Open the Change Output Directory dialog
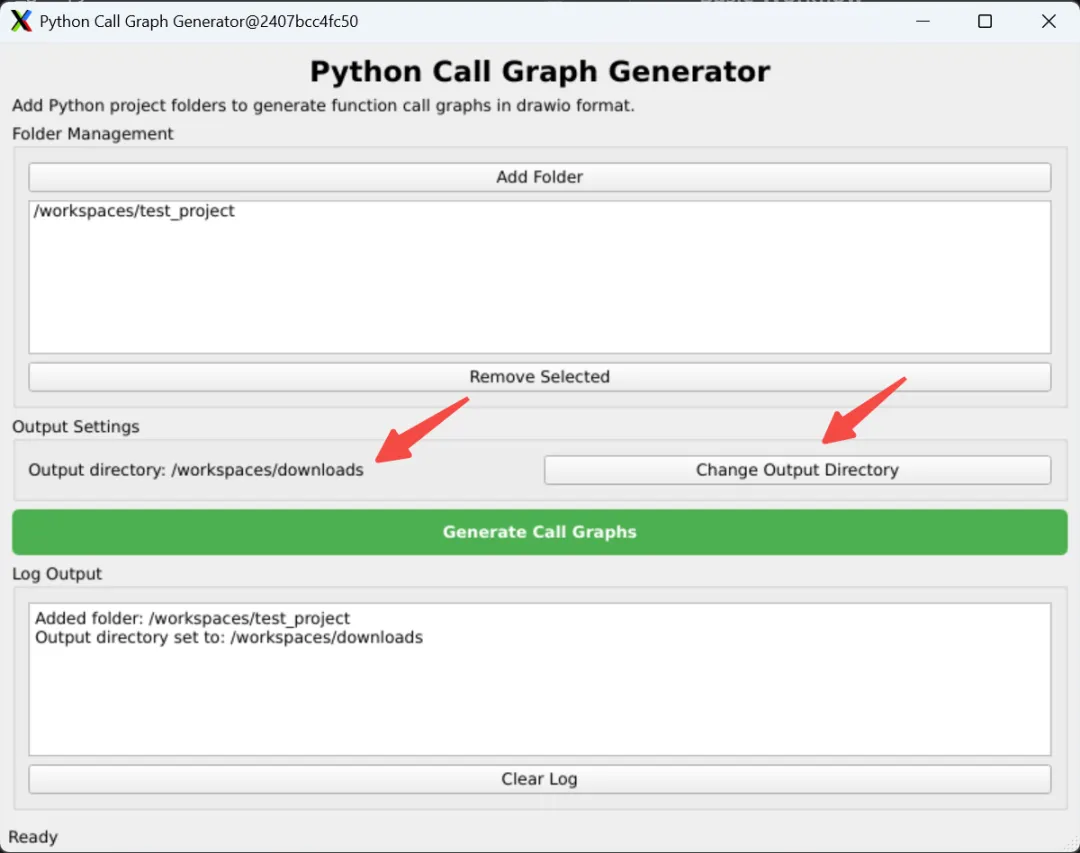Image resolution: width=1080 pixels, height=853 pixels. tap(797, 470)
